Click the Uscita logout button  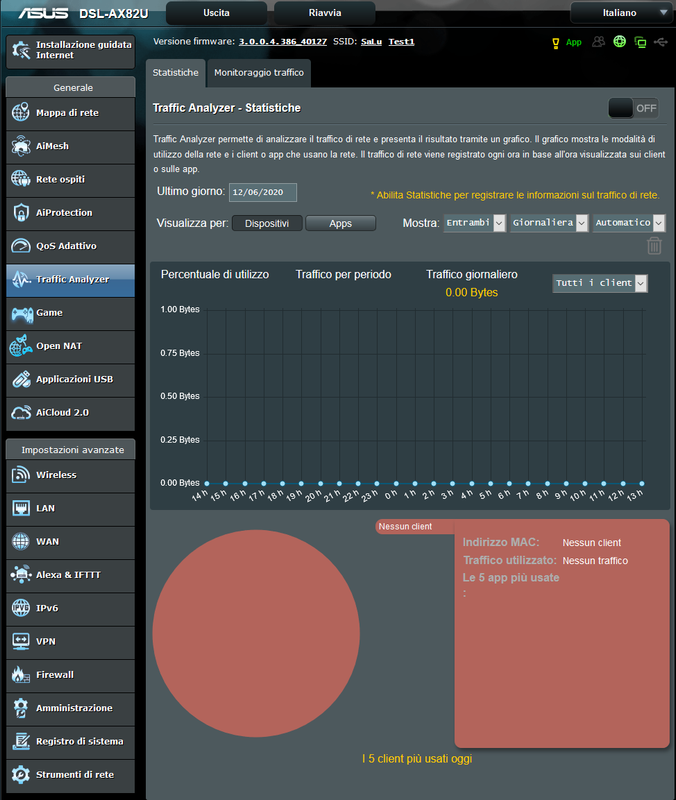click(x=216, y=13)
